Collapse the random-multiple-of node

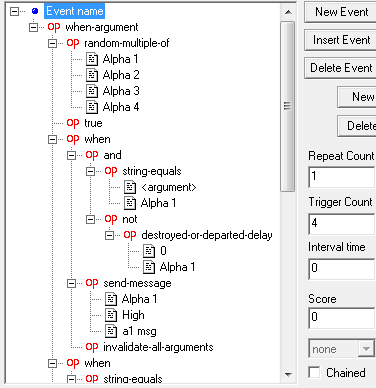(x=52, y=43)
